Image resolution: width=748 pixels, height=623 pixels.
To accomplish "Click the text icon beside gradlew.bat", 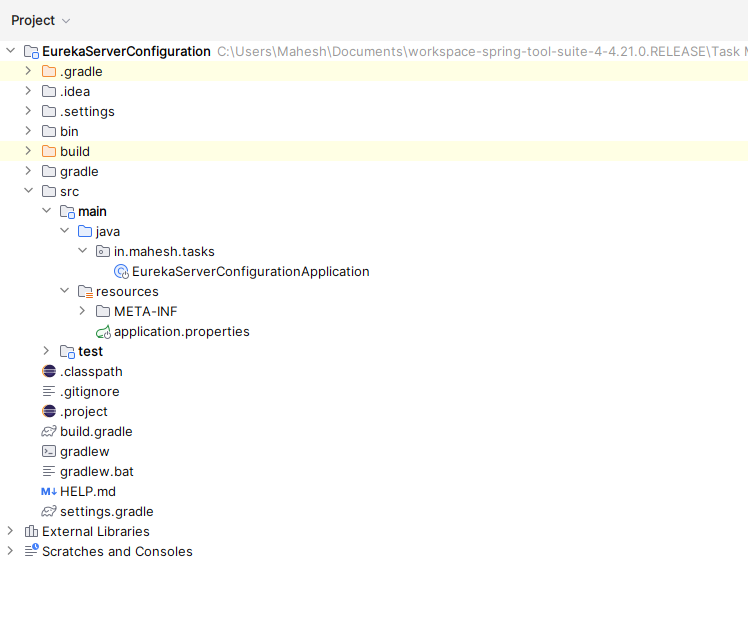I will [49, 471].
